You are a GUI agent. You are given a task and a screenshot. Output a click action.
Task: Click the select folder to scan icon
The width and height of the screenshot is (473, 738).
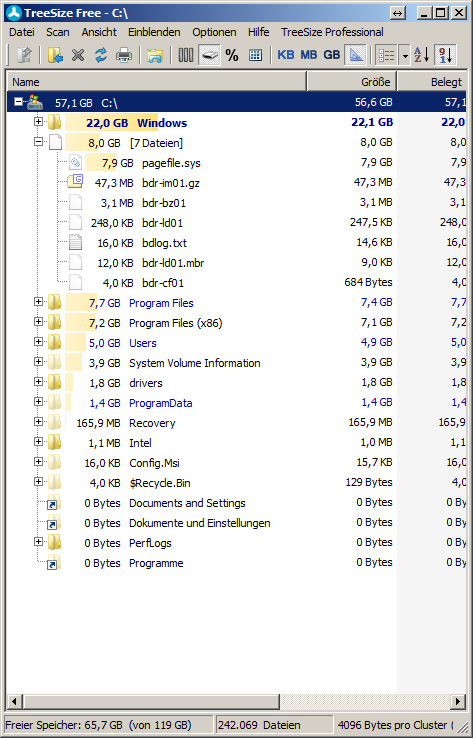[55, 56]
